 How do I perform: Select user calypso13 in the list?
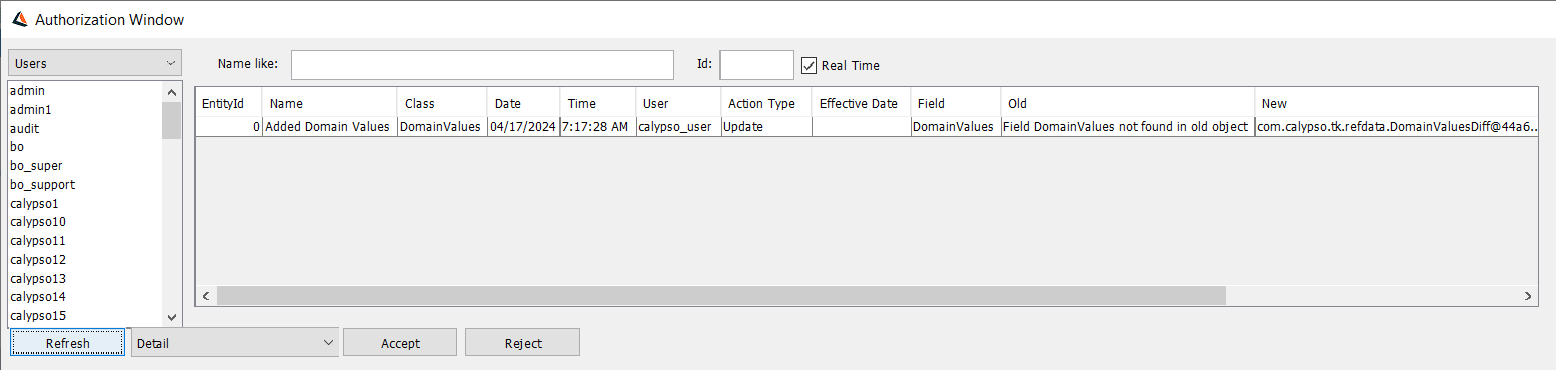point(85,278)
